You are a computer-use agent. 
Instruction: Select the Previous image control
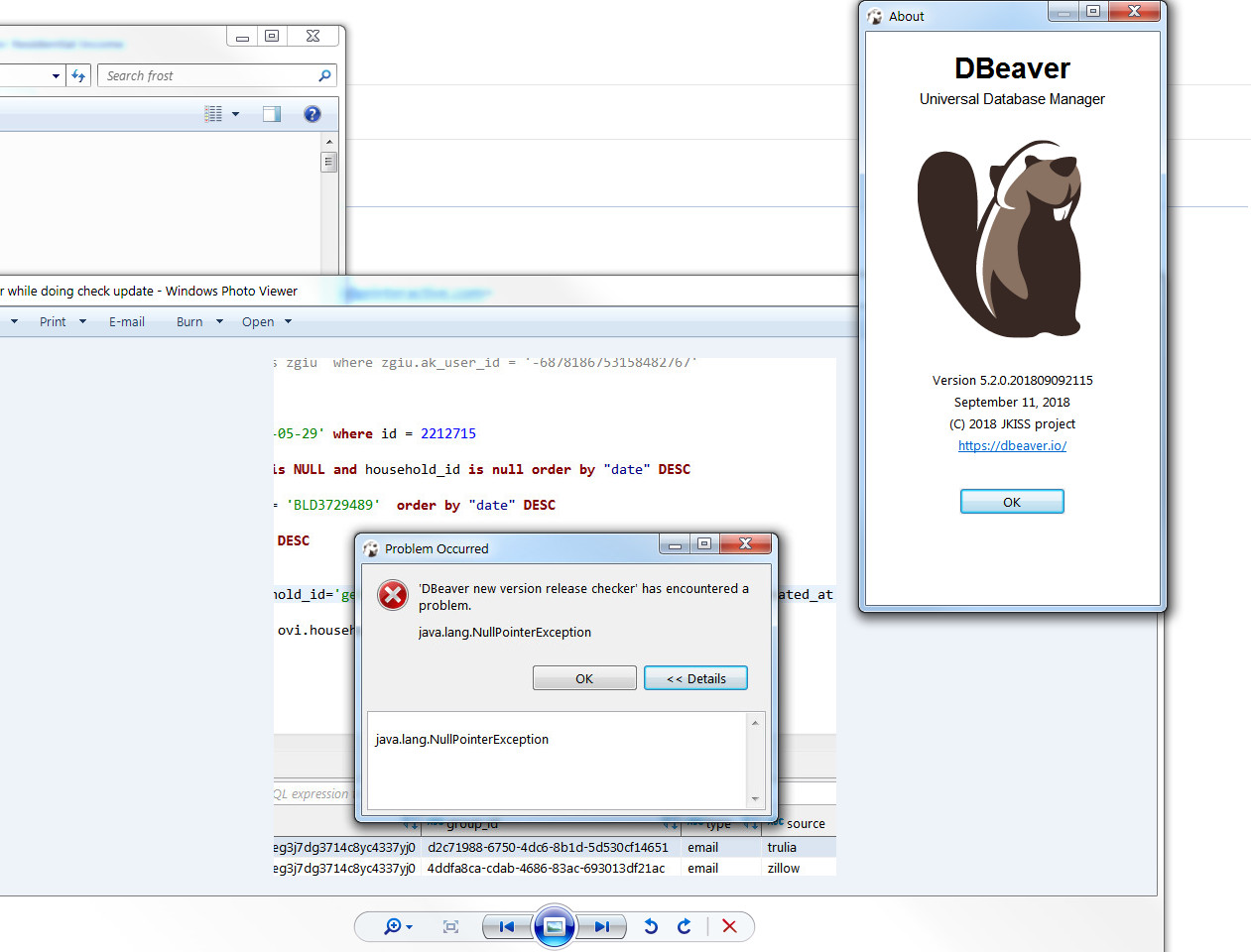pos(506,926)
